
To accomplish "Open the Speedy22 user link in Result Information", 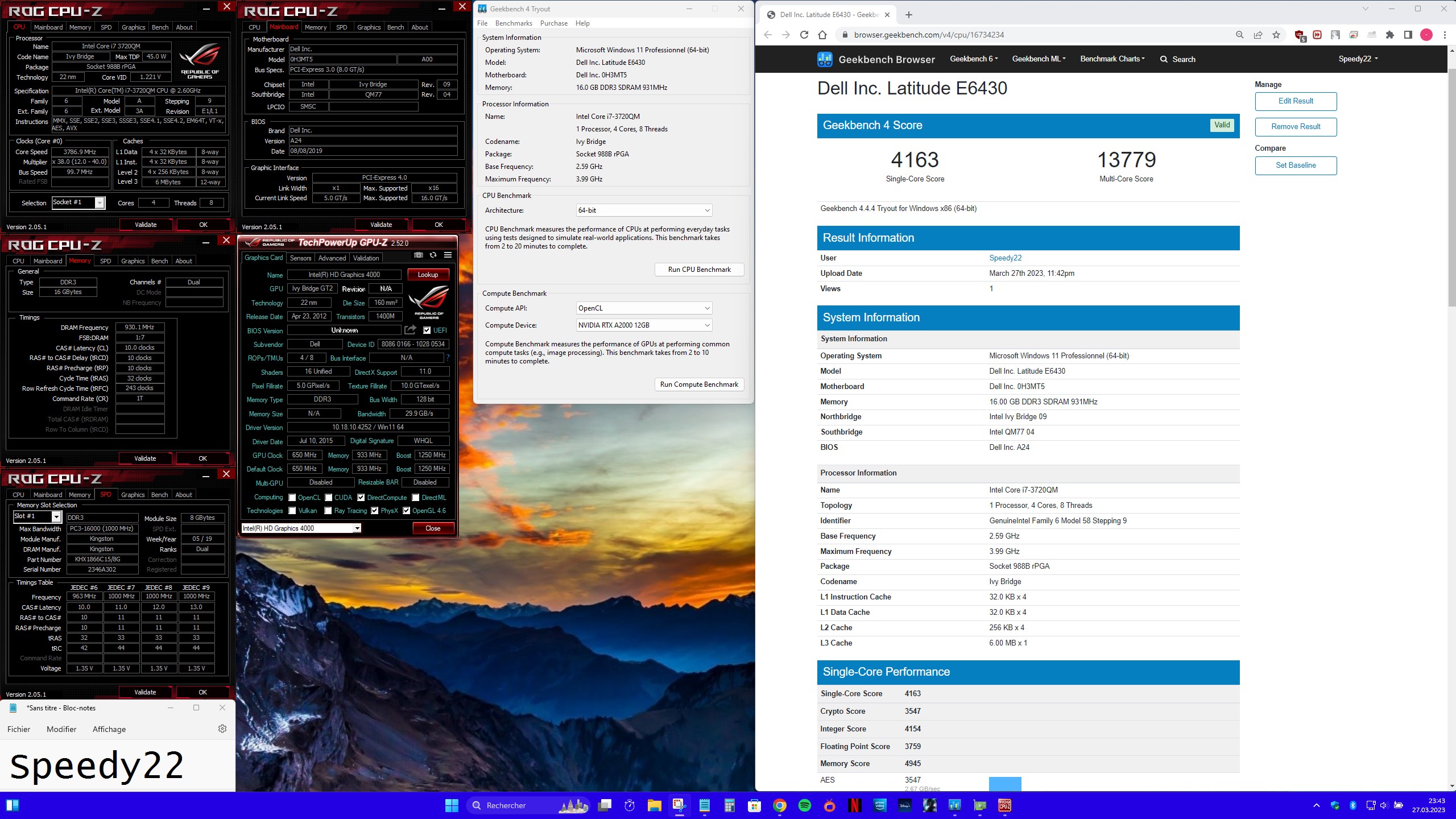I will pyautogui.click(x=1005, y=258).
